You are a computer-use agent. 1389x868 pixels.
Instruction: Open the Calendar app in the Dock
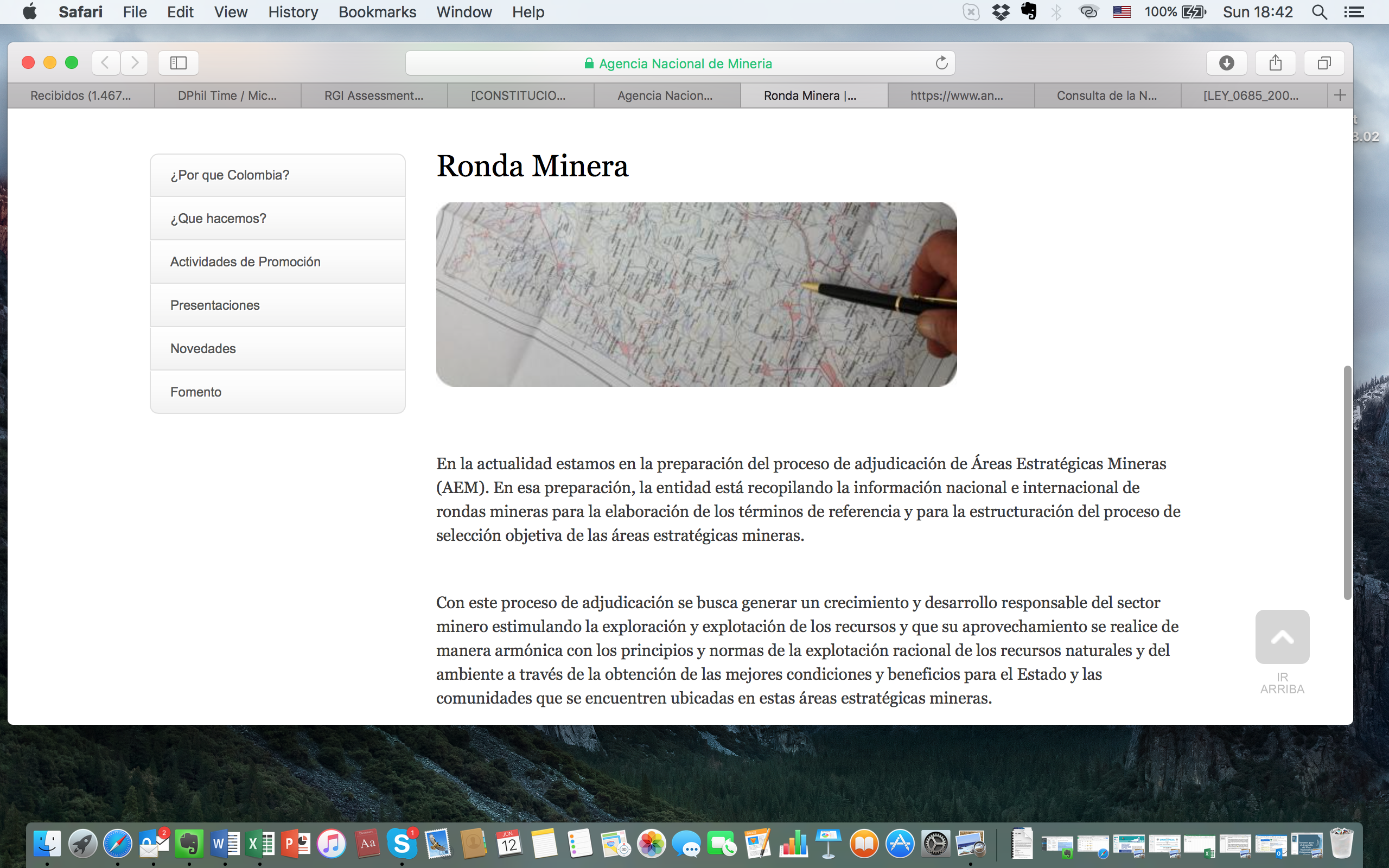(x=508, y=844)
